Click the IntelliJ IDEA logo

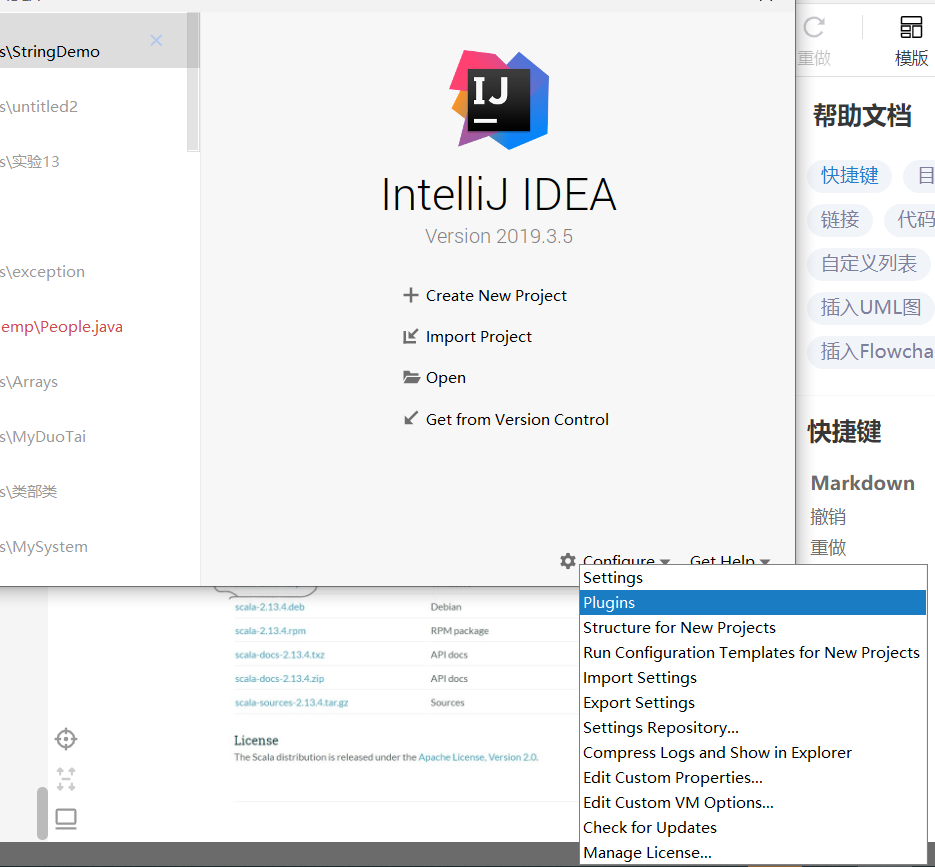pos(499,100)
